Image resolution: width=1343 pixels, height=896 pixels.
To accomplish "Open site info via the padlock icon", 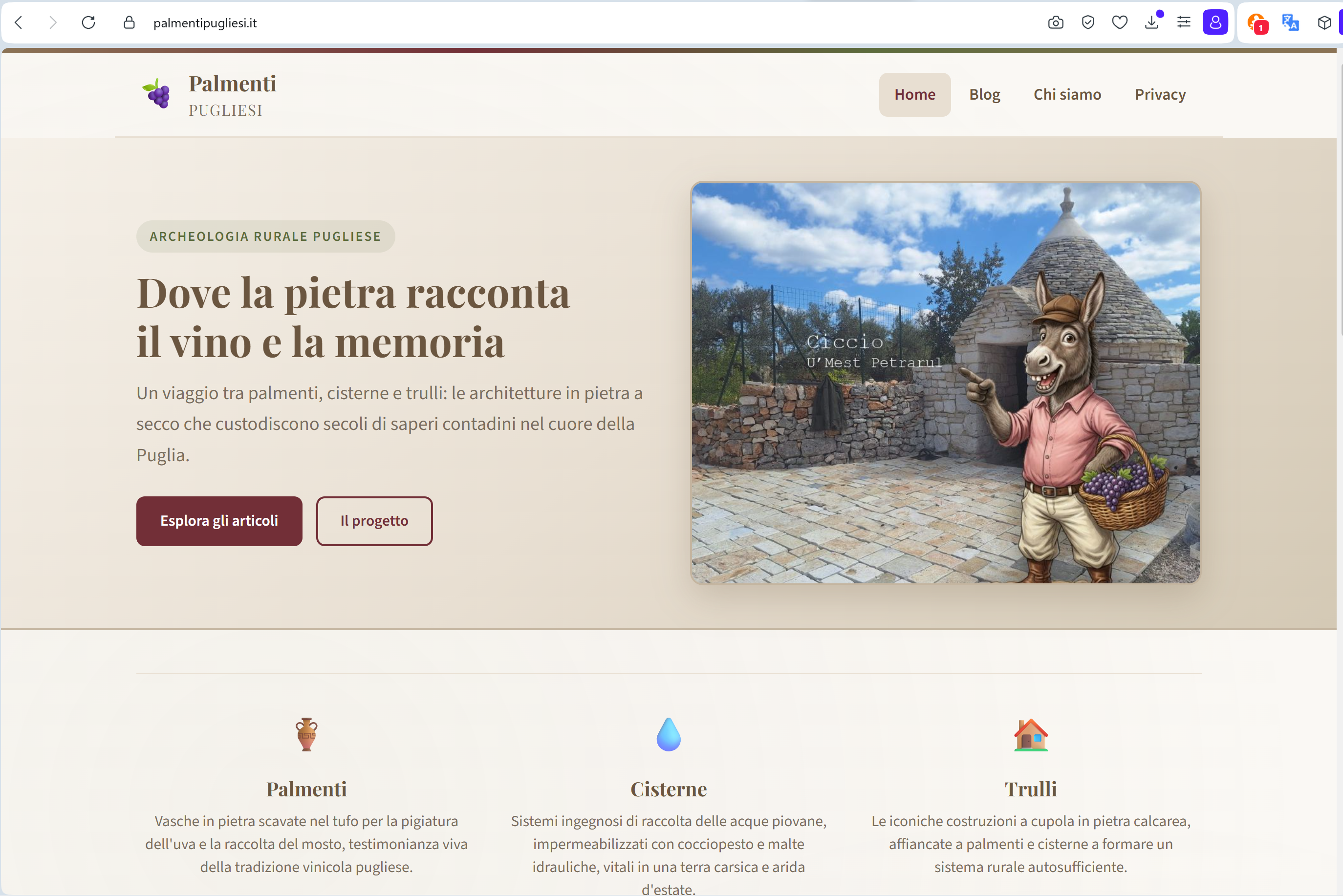I will (x=129, y=23).
